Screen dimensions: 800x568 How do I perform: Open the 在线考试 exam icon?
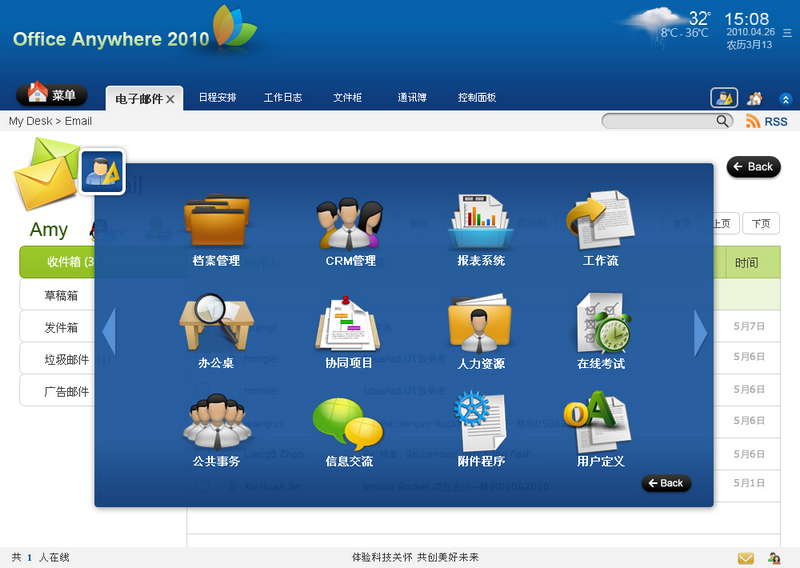pos(603,323)
